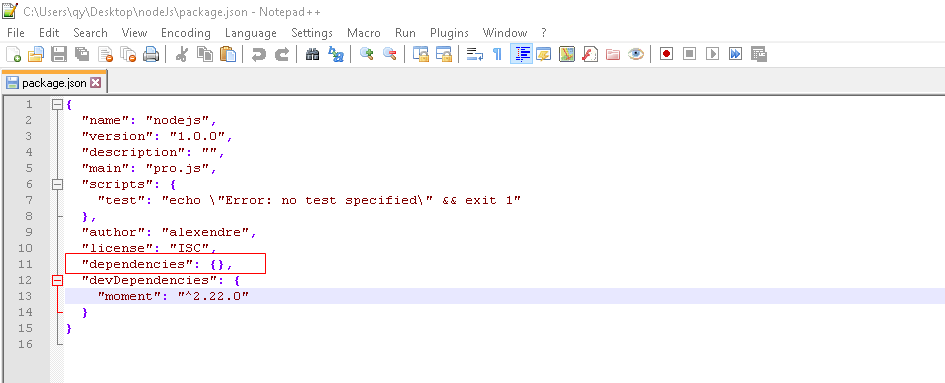
Task: Click the "license": "ISC" line
Action: coord(149,248)
